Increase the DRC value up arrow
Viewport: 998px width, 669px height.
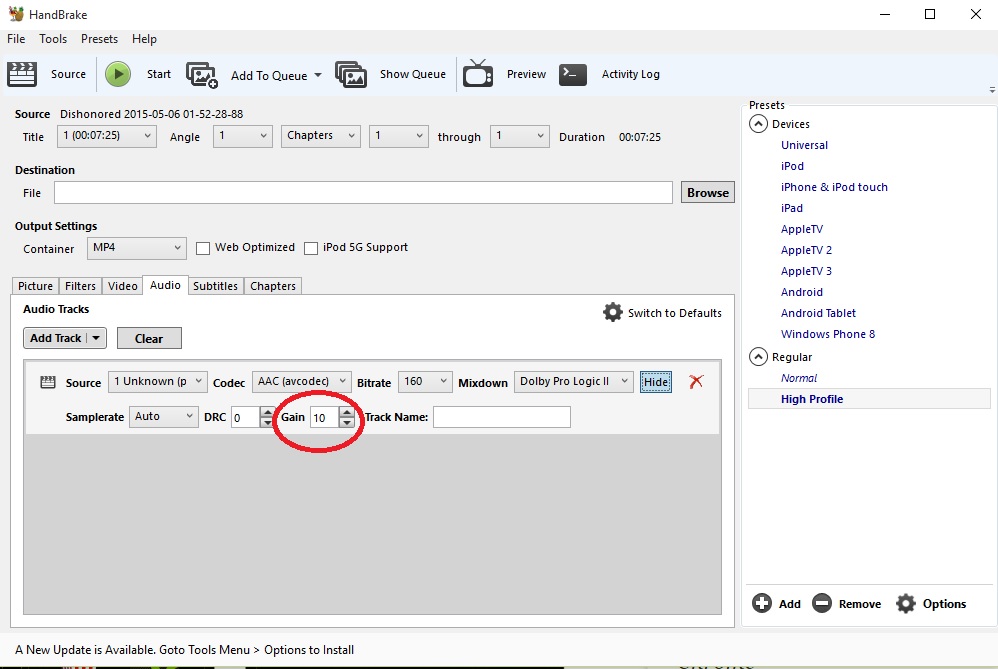pyautogui.click(x=267, y=412)
